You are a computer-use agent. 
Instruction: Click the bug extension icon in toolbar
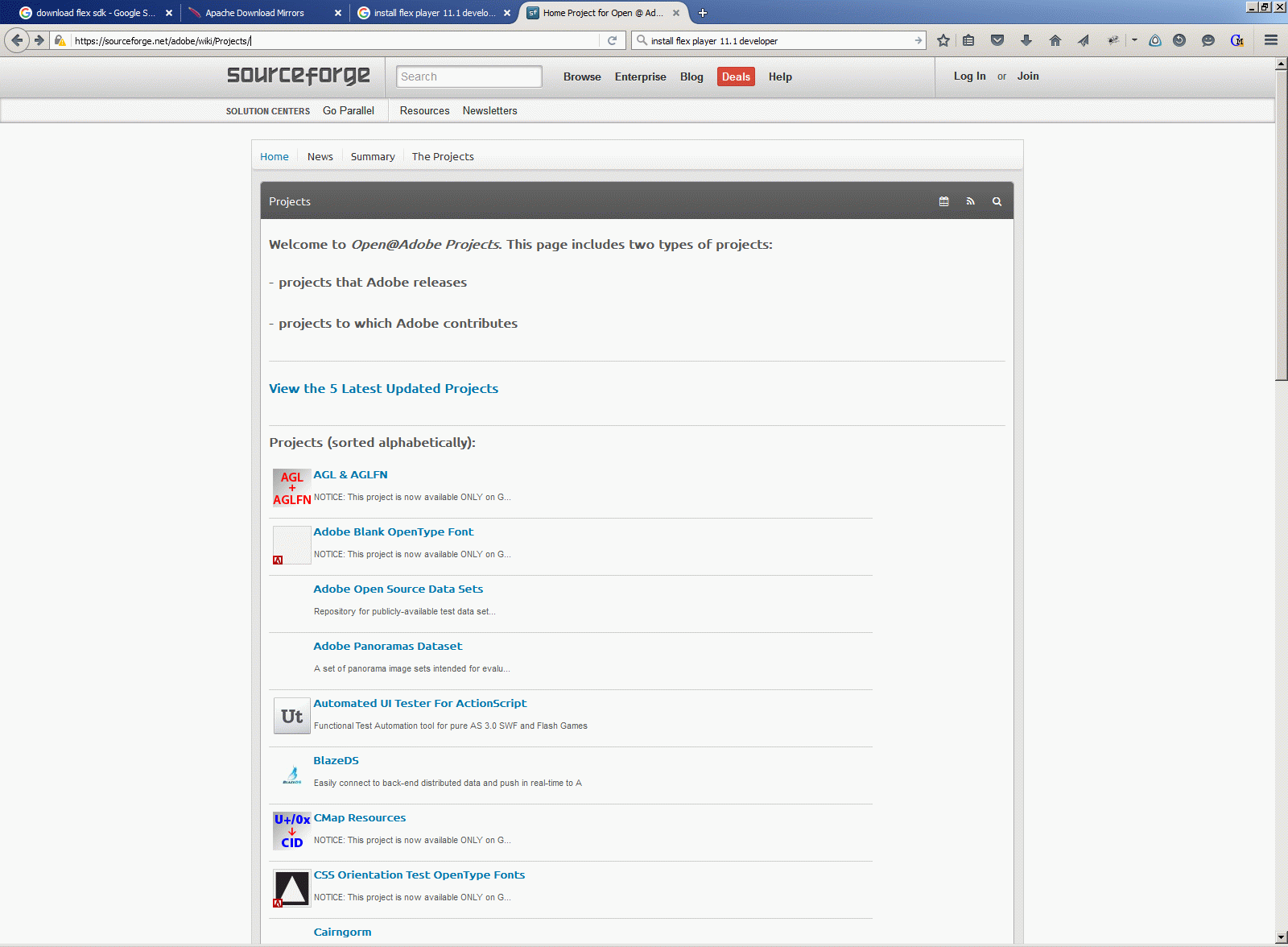tap(1113, 40)
